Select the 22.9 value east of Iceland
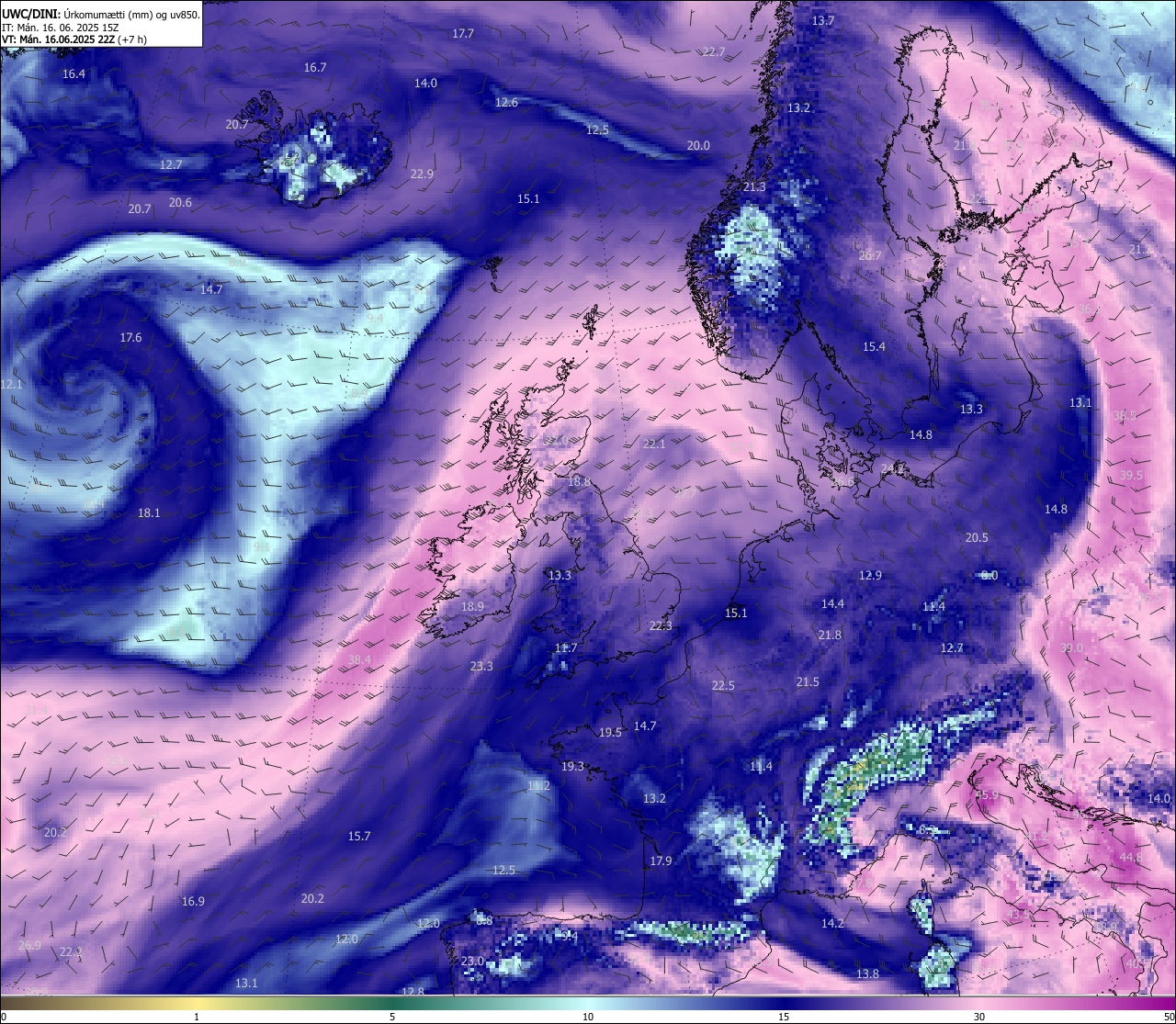The height and width of the screenshot is (1024, 1176). 423,174
